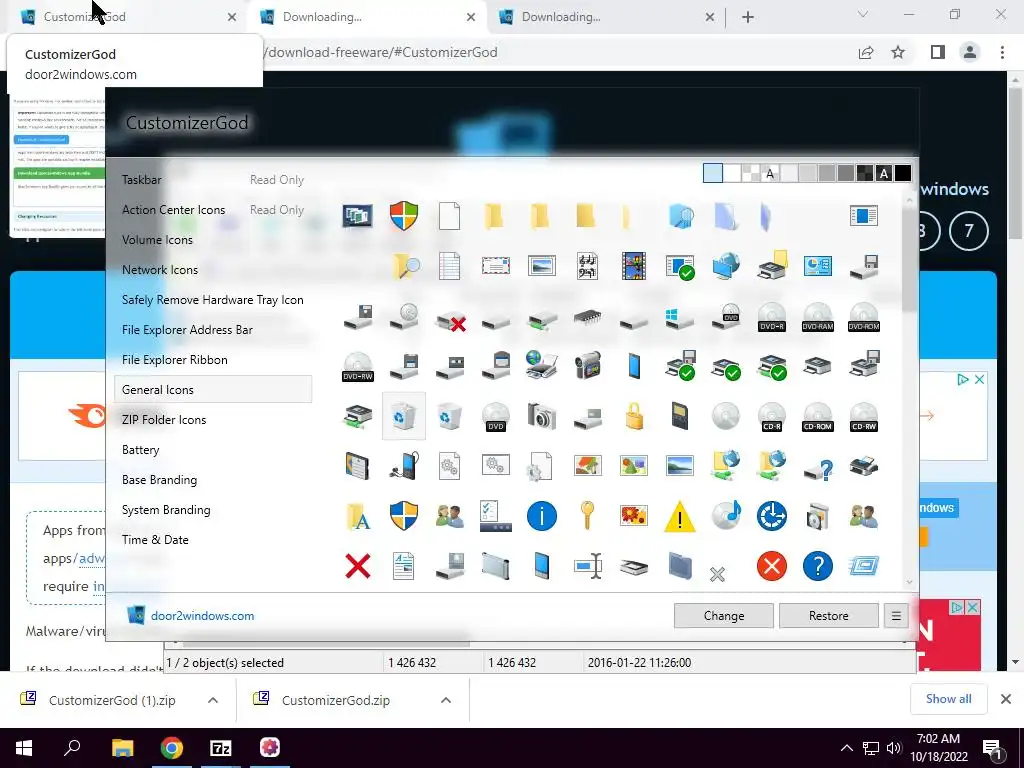The width and height of the screenshot is (1024, 768).
Task: Choose the film strip video icon
Action: click(633, 266)
